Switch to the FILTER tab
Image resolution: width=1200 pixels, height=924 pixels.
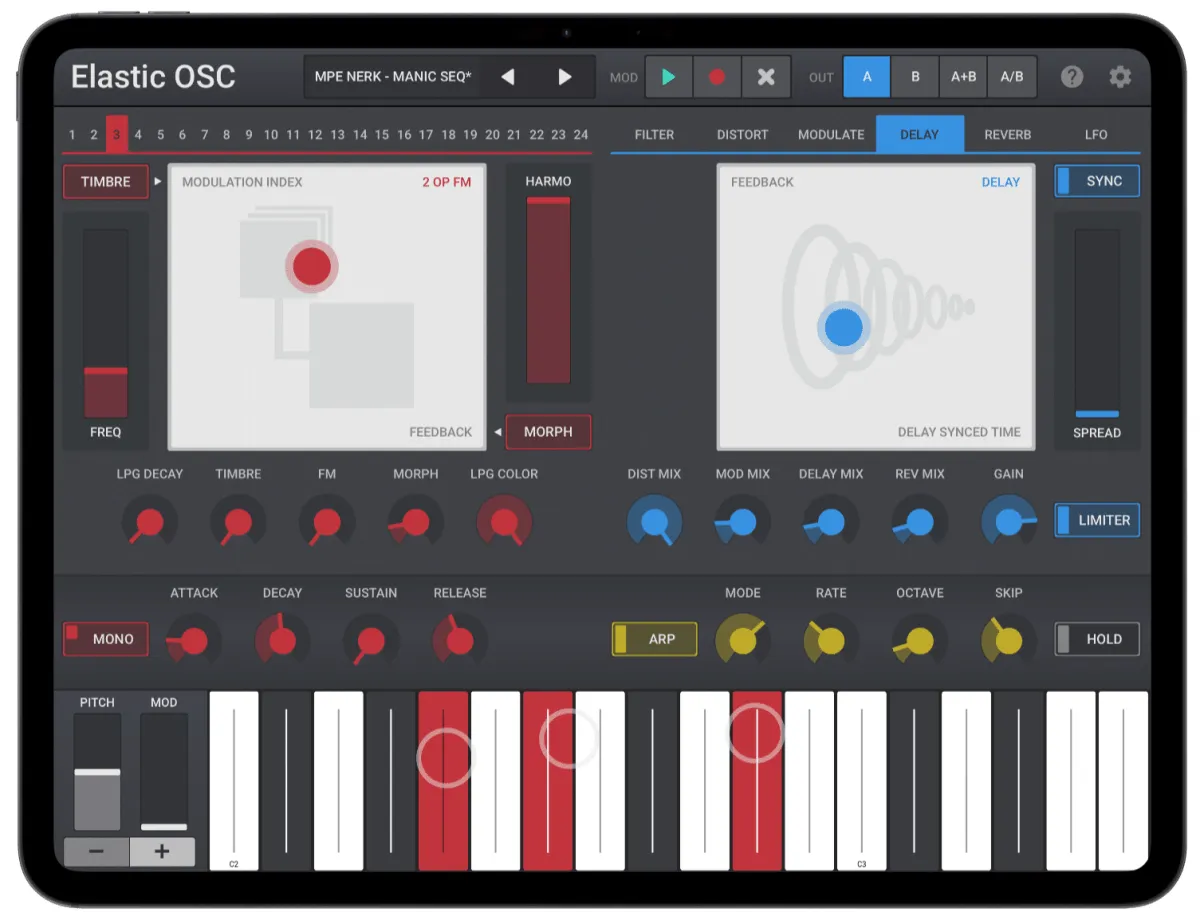tap(654, 134)
